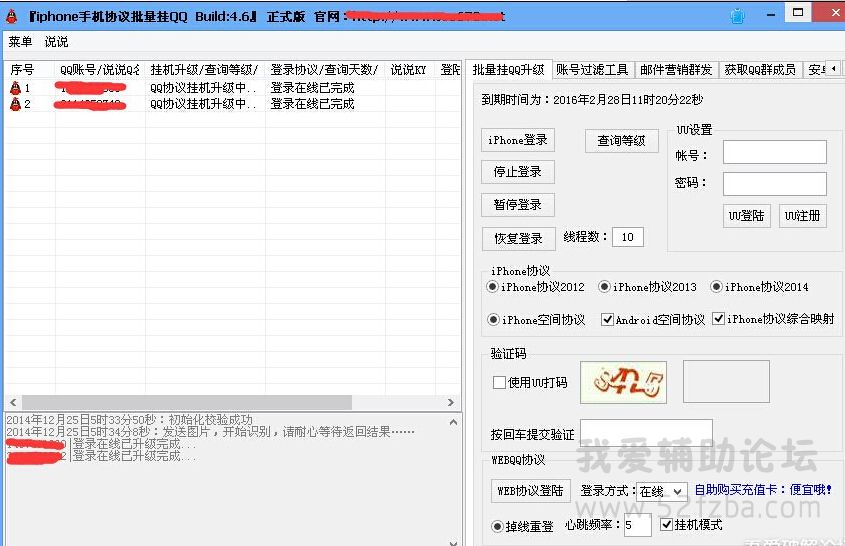The image size is (845, 546).
Task: Click the log panel scroll up arrow
Action: tap(453, 423)
